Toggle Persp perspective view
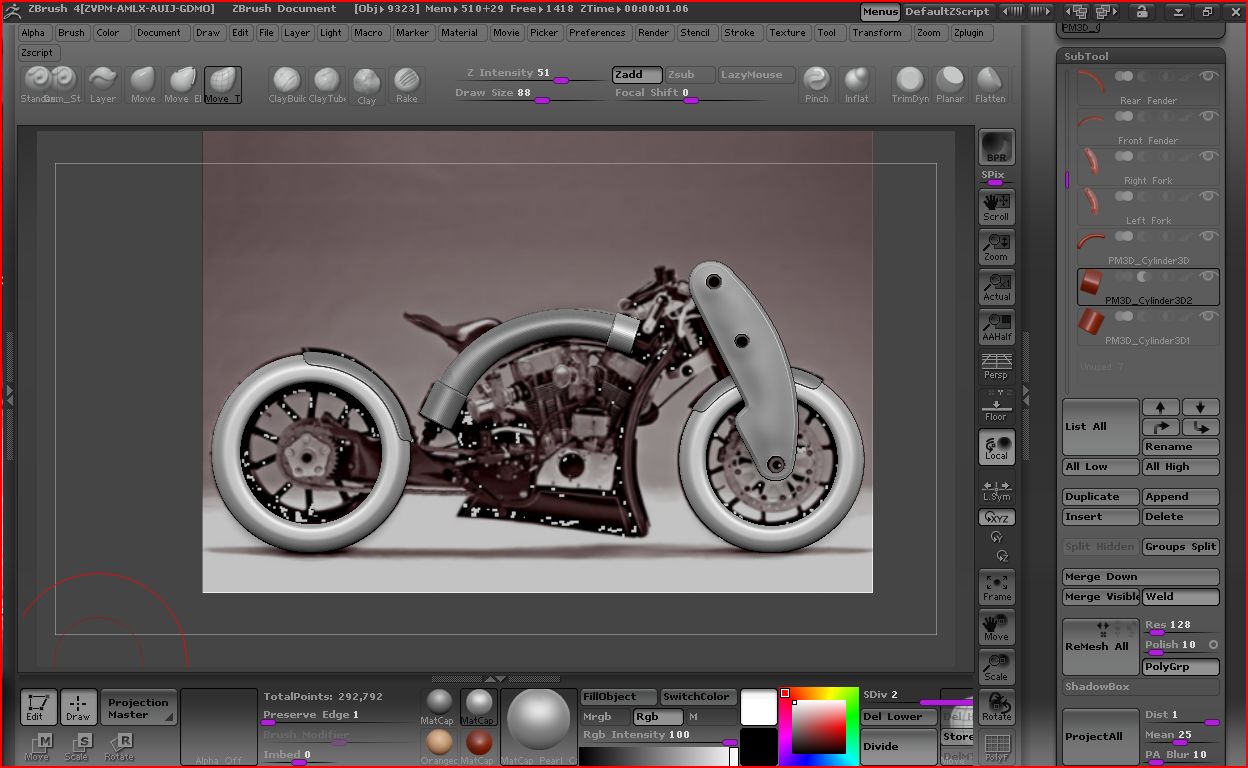 (996, 366)
